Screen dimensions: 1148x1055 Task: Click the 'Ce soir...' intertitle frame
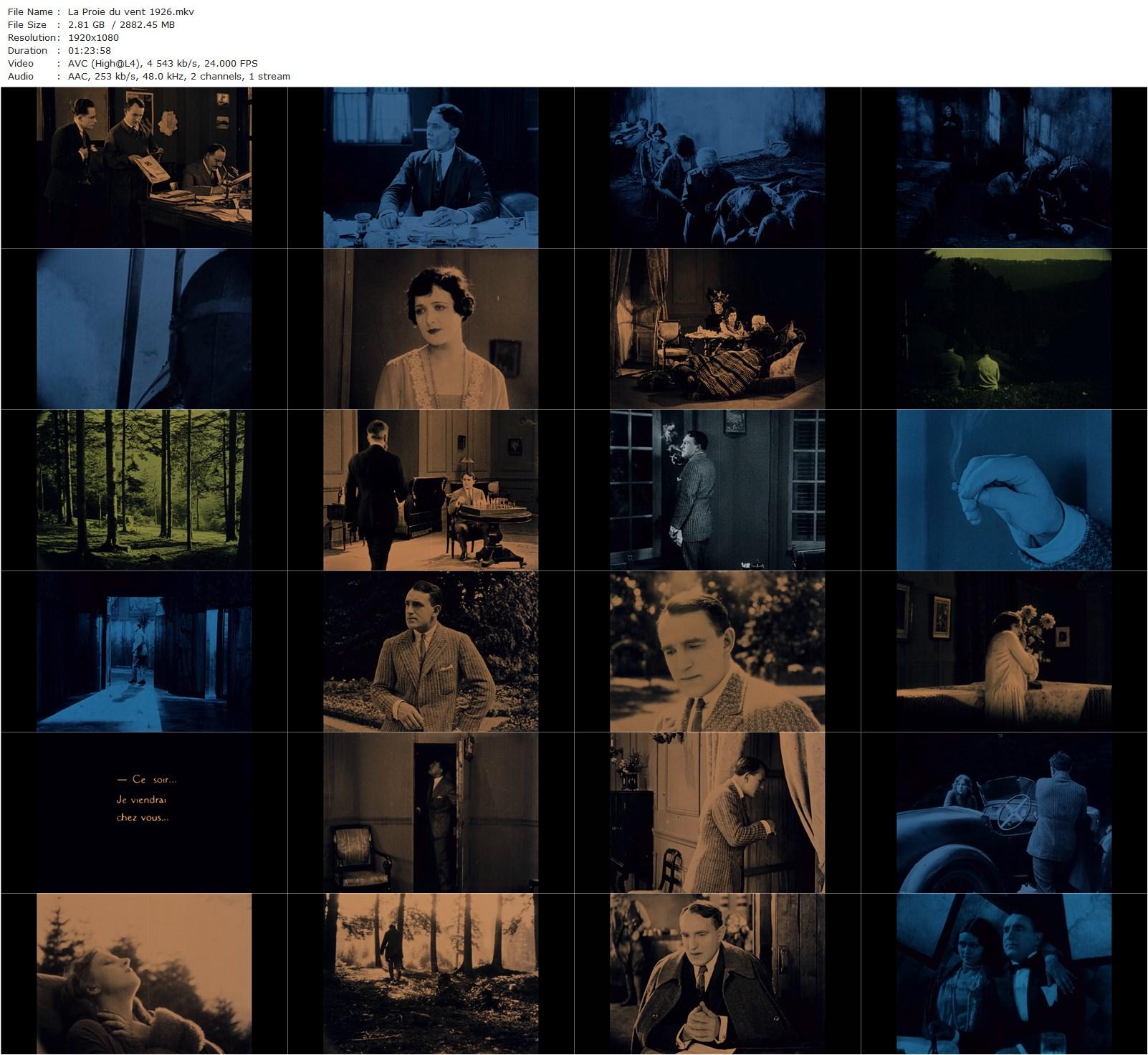(144, 813)
